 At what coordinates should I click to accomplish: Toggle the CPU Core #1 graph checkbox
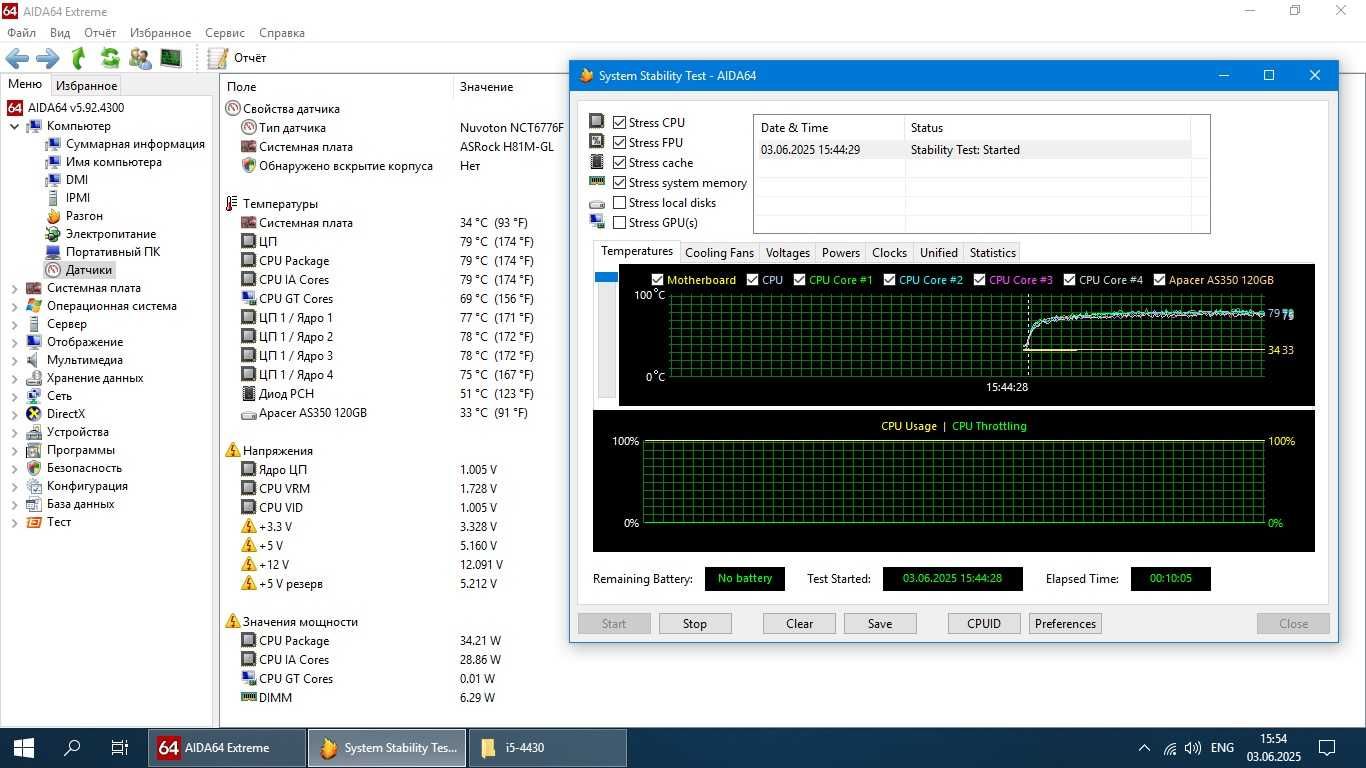coord(799,280)
